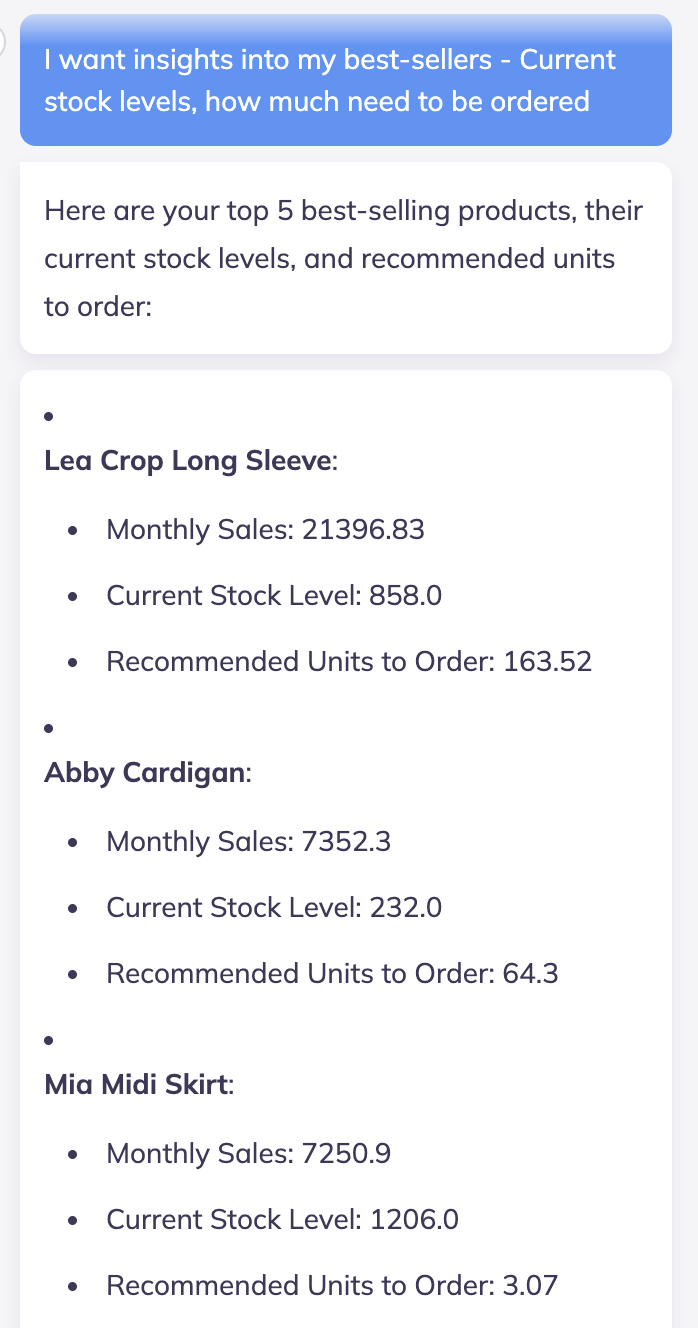Click Recommended Units to Order 64.3
This screenshot has height=1328, width=698.
332,974
